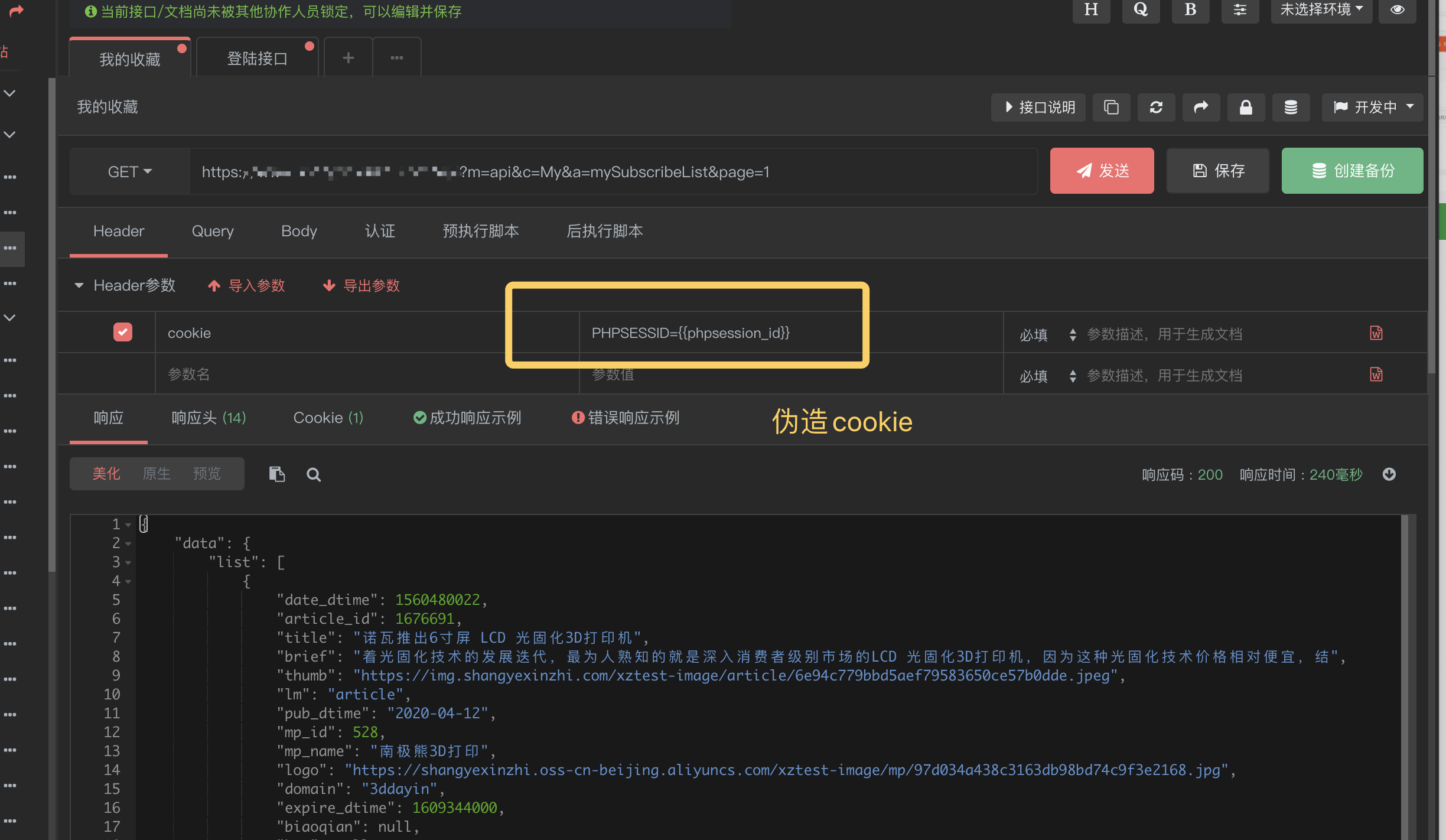Lock the interface with the padlock icon

pos(1246,108)
